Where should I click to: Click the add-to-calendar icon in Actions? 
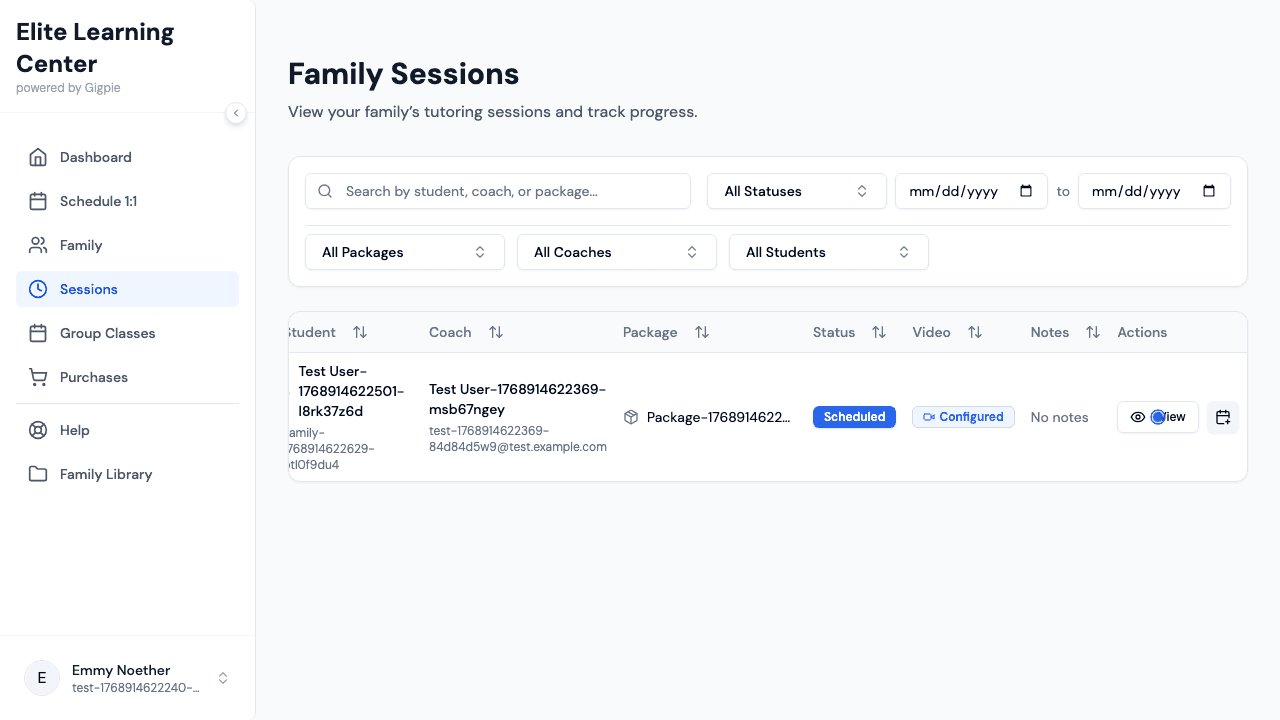pyautogui.click(x=1222, y=417)
